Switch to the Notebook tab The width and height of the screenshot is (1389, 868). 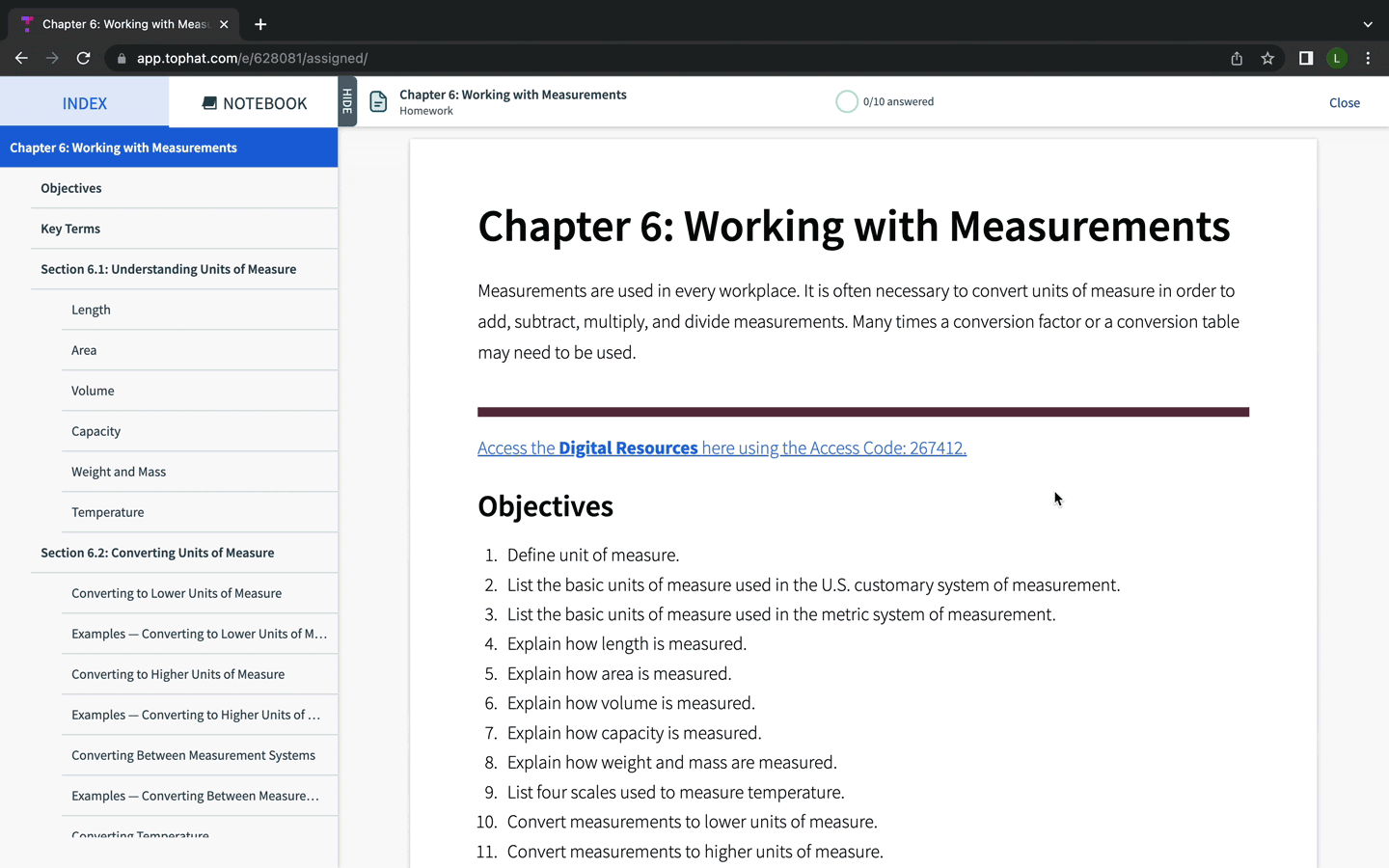click(x=254, y=103)
